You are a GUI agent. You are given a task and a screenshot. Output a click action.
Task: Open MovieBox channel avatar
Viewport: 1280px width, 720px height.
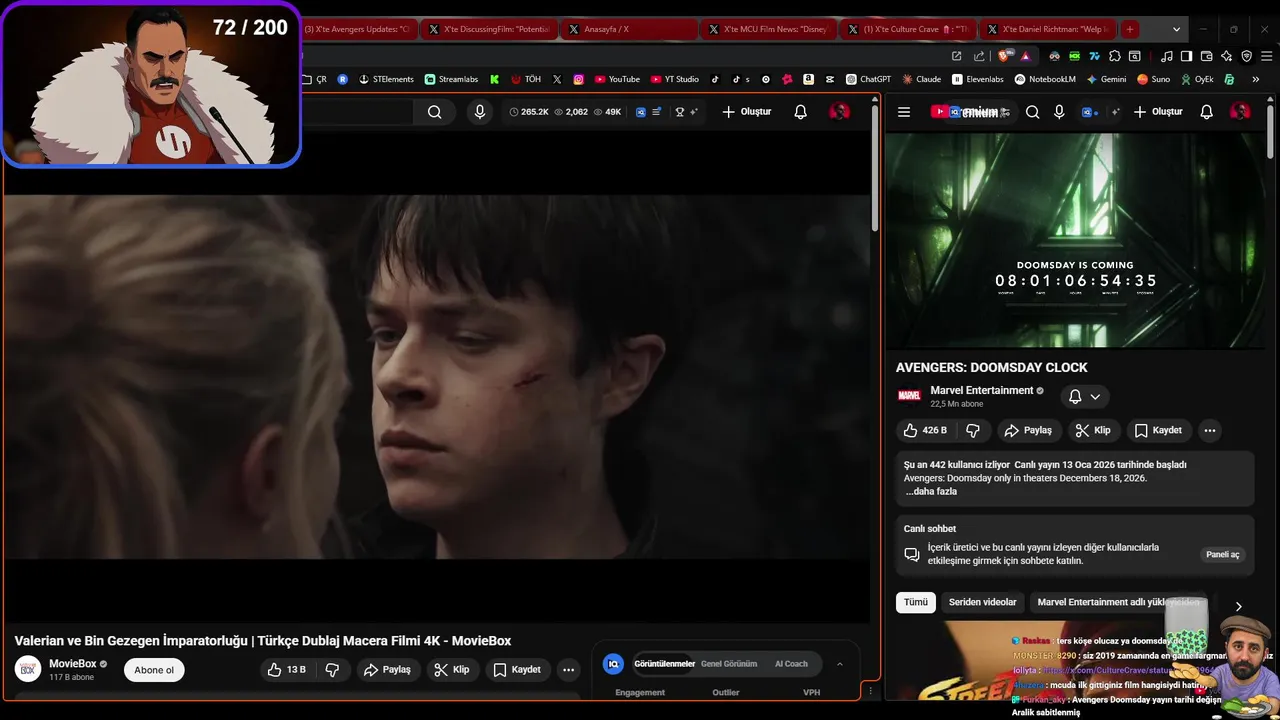pos(28,669)
